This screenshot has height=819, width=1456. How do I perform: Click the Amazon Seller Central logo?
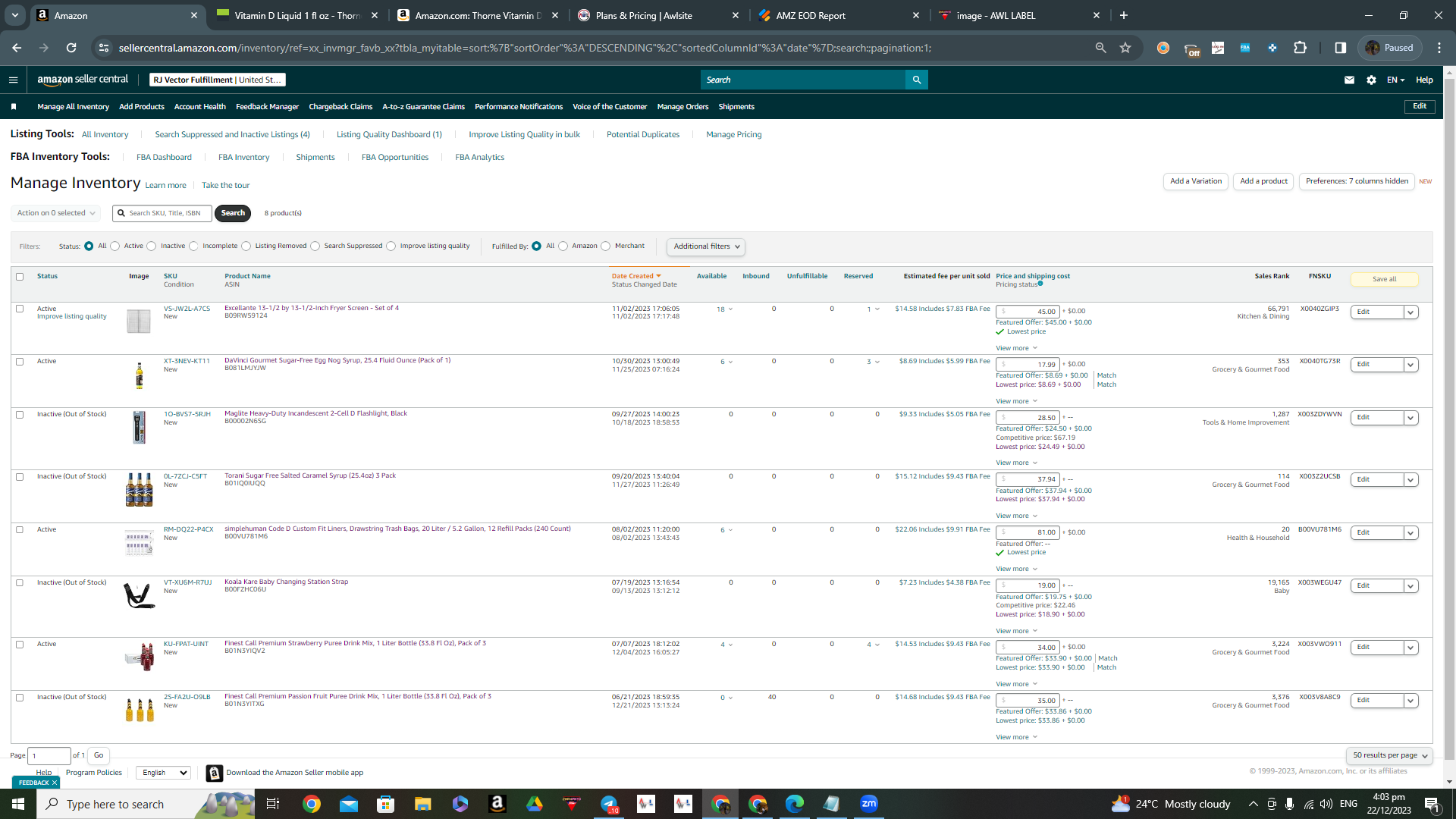click(x=83, y=80)
